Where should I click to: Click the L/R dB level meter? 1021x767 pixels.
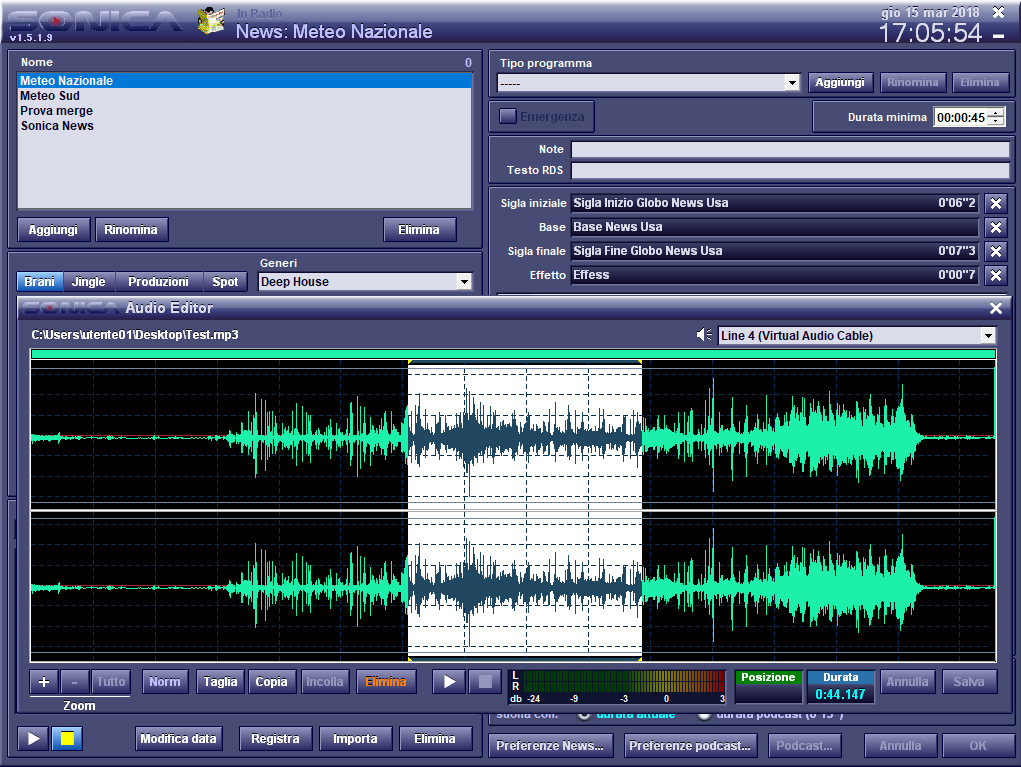coord(617,688)
